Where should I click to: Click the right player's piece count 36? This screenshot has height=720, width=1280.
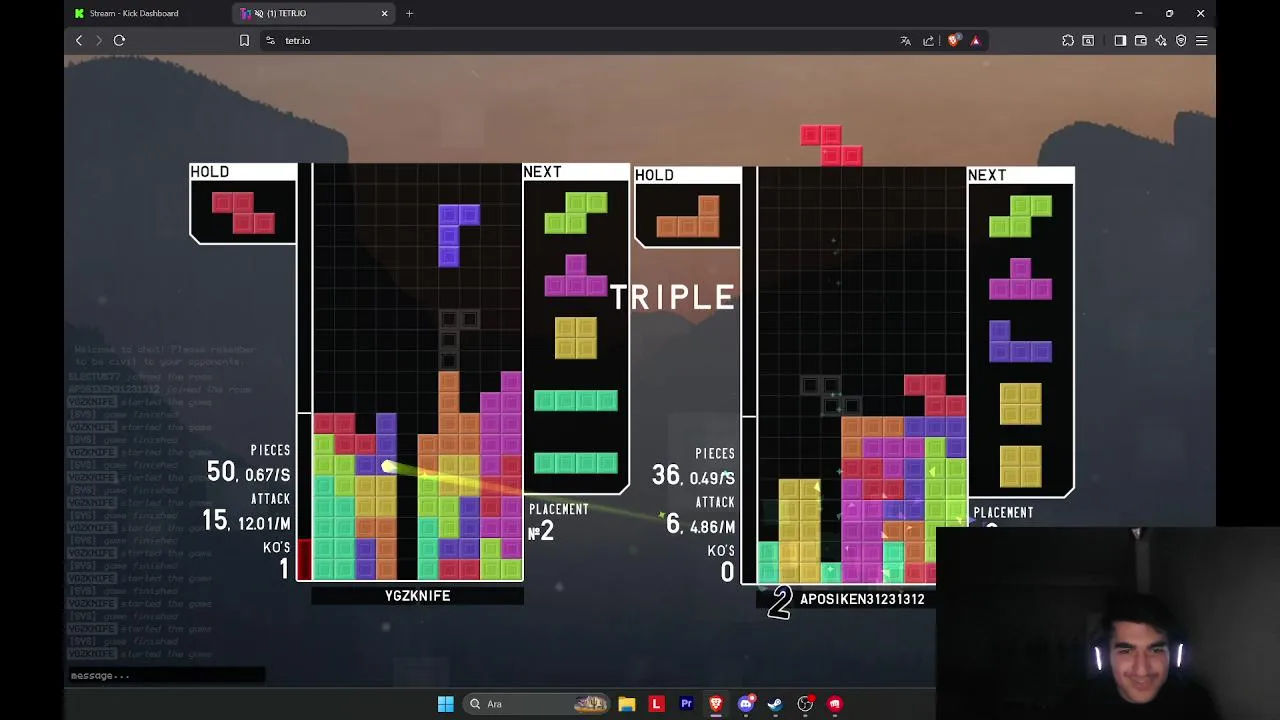[x=666, y=475]
